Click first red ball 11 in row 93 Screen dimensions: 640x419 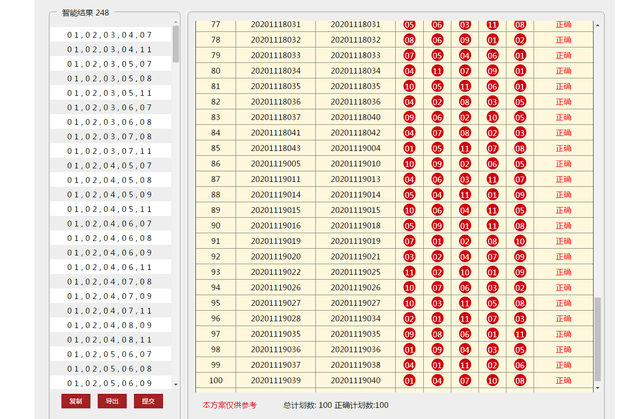pos(409,272)
